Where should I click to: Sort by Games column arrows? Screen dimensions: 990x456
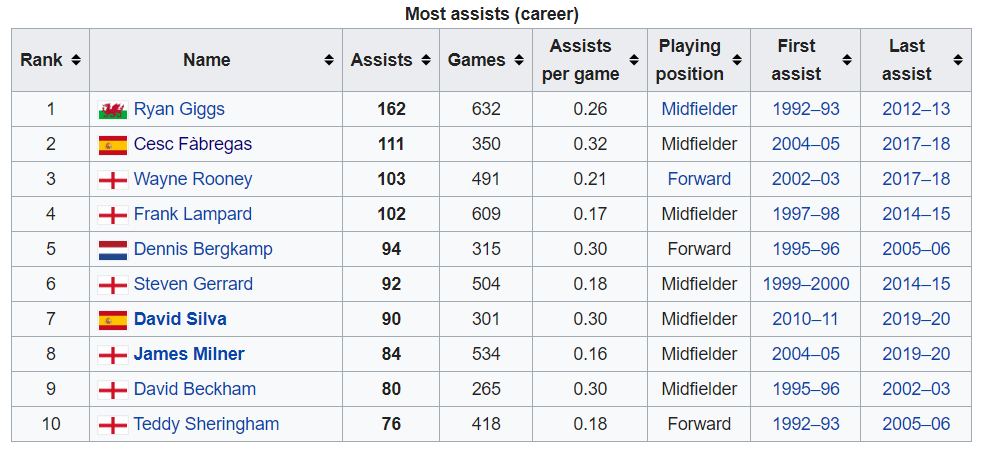click(x=520, y=60)
